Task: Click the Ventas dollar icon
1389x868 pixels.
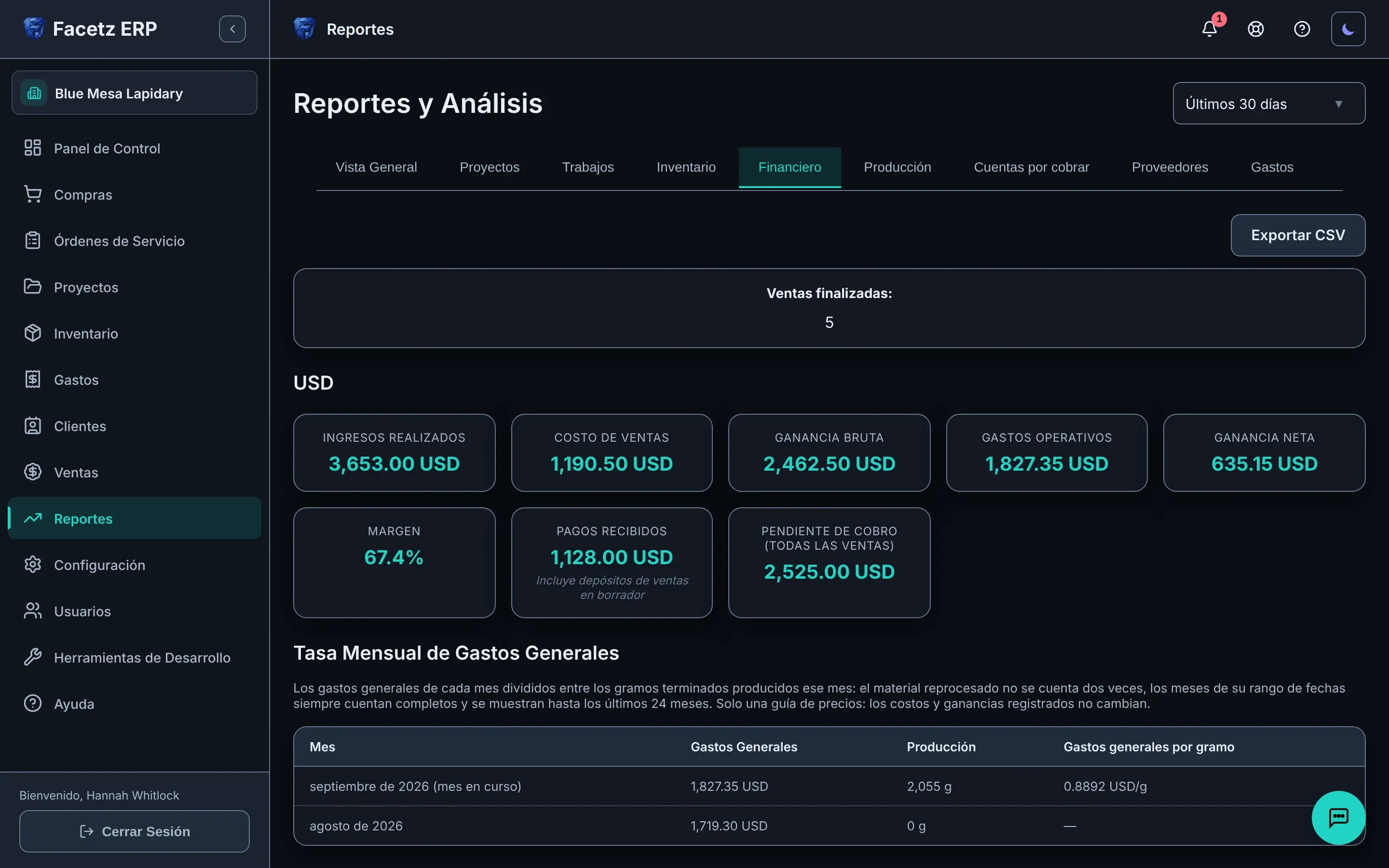Action: pyautogui.click(x=33, y=473)
